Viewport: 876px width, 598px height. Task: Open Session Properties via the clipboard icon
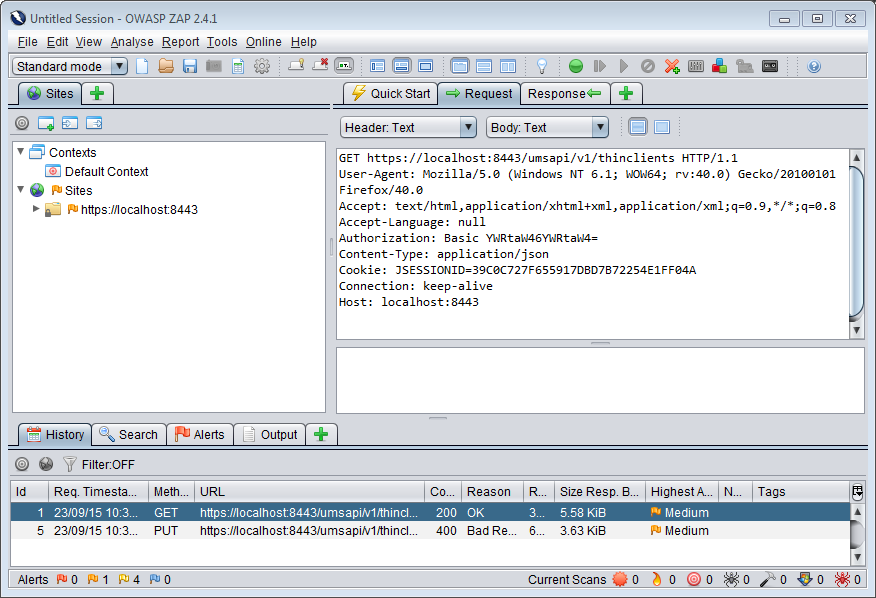238,65
